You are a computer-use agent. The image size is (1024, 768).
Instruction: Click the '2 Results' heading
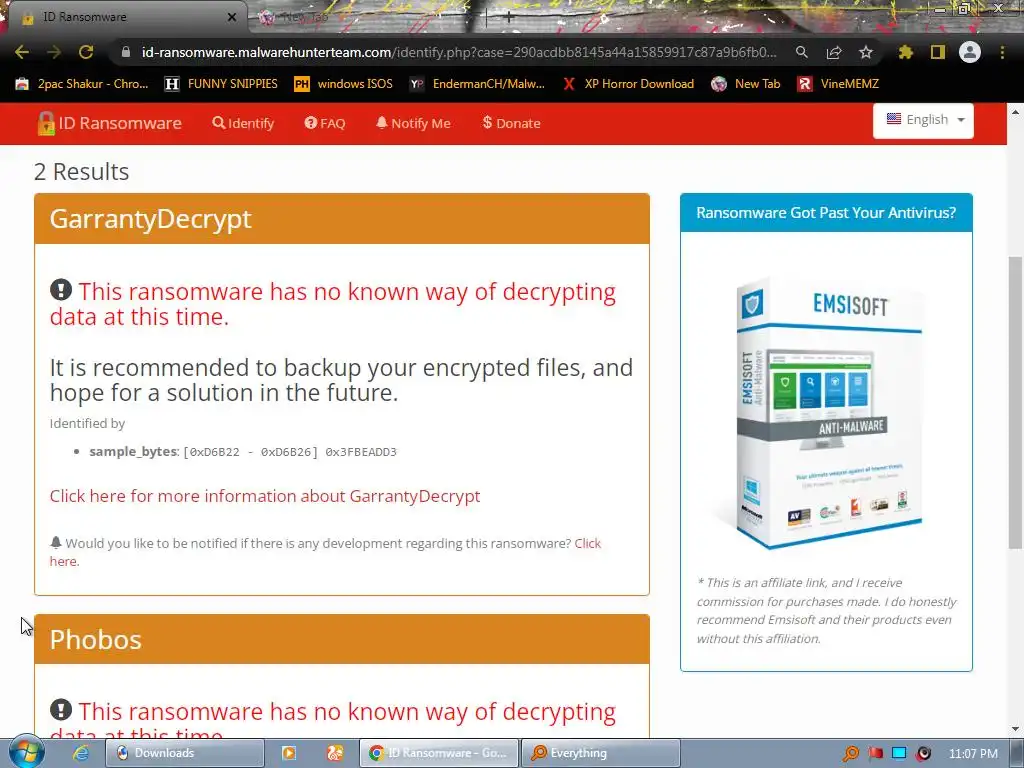pyautogui.click(x=82, y=171)
